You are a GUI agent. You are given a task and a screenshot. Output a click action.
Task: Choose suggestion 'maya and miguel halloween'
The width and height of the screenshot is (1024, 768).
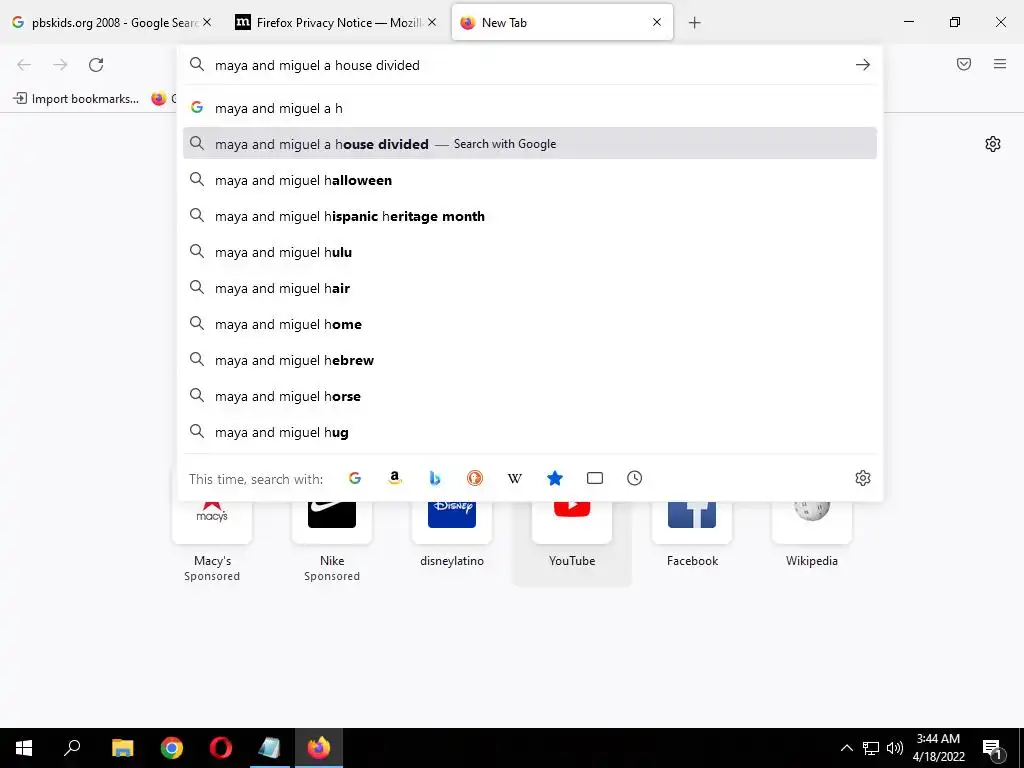pos(530,180)
